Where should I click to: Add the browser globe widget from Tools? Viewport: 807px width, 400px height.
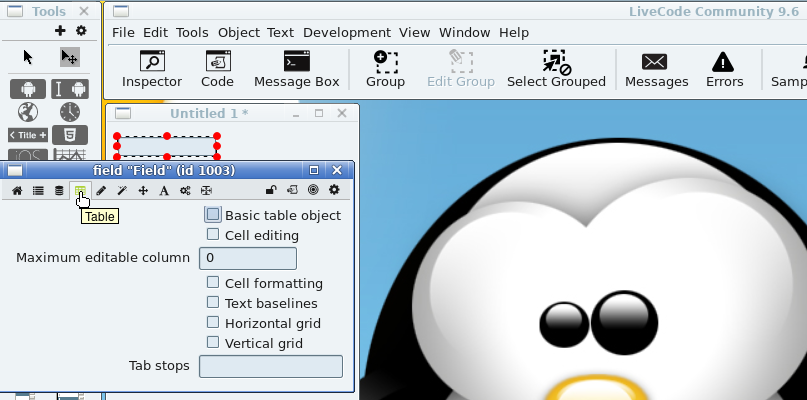28,111
